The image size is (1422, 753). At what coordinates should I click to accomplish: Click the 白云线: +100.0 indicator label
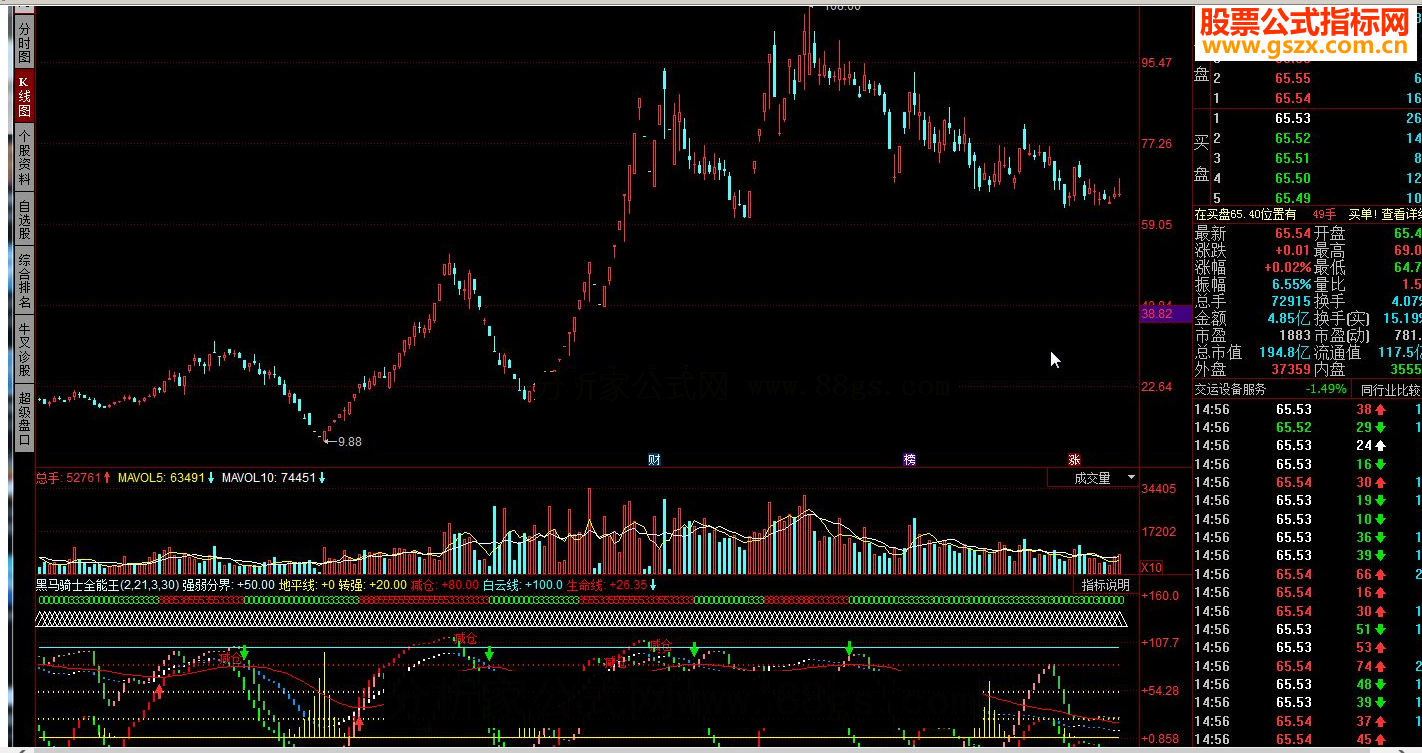click(522, 584)
